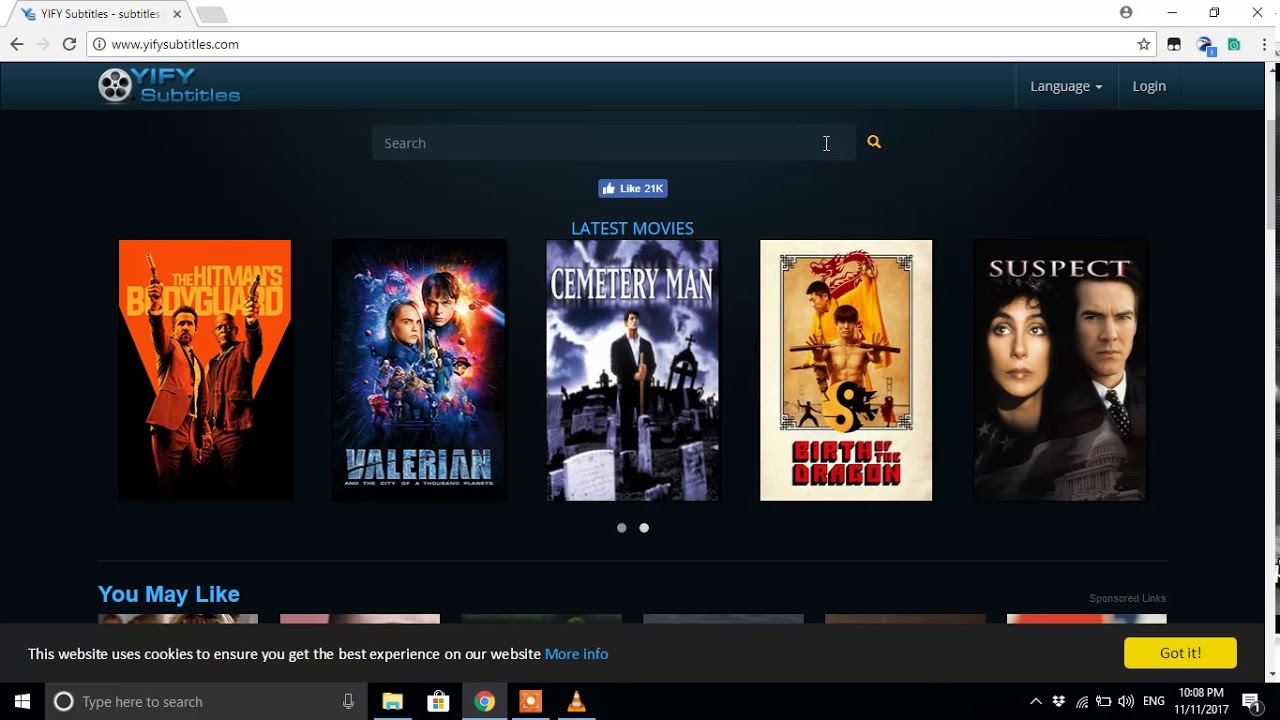Open The Hitman's Bodyguard poster

pyautogui.click(x=205, y=370)
